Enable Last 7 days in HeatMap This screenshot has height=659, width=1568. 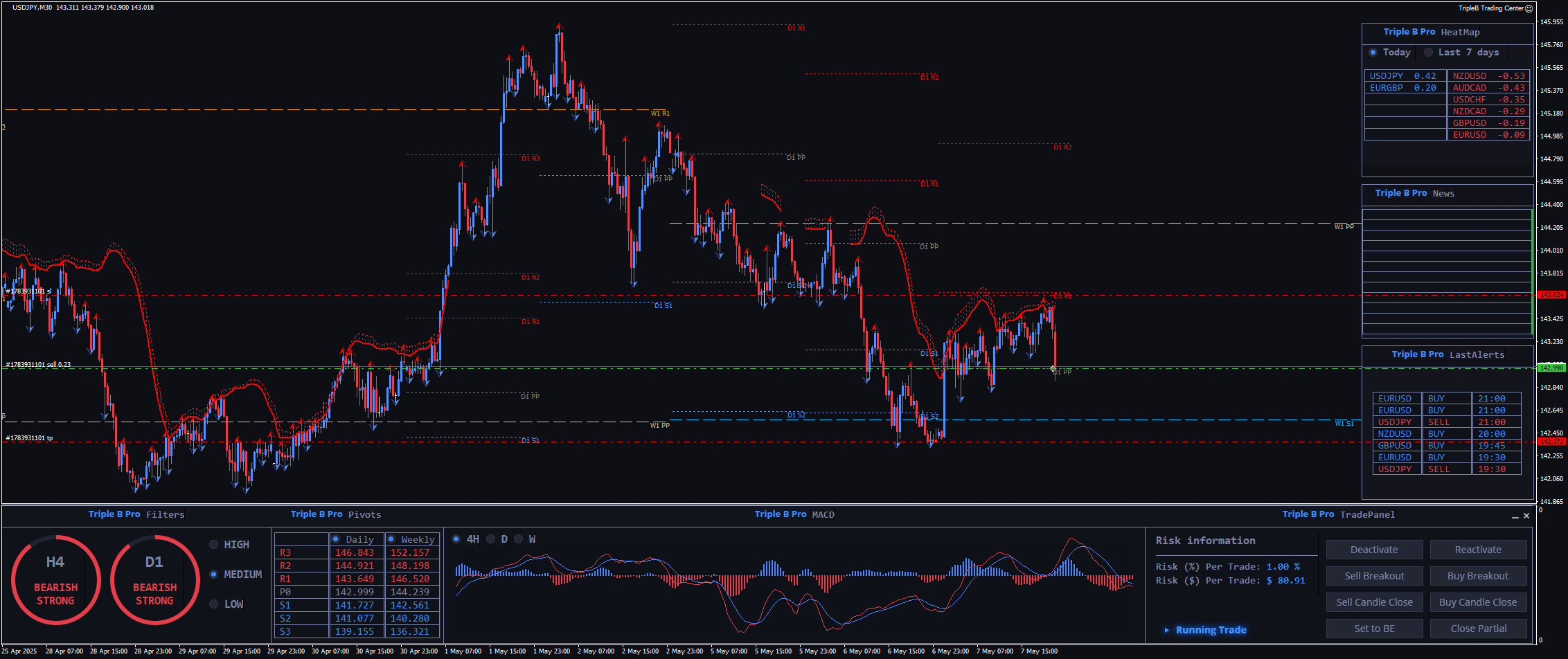[1428, 53]
